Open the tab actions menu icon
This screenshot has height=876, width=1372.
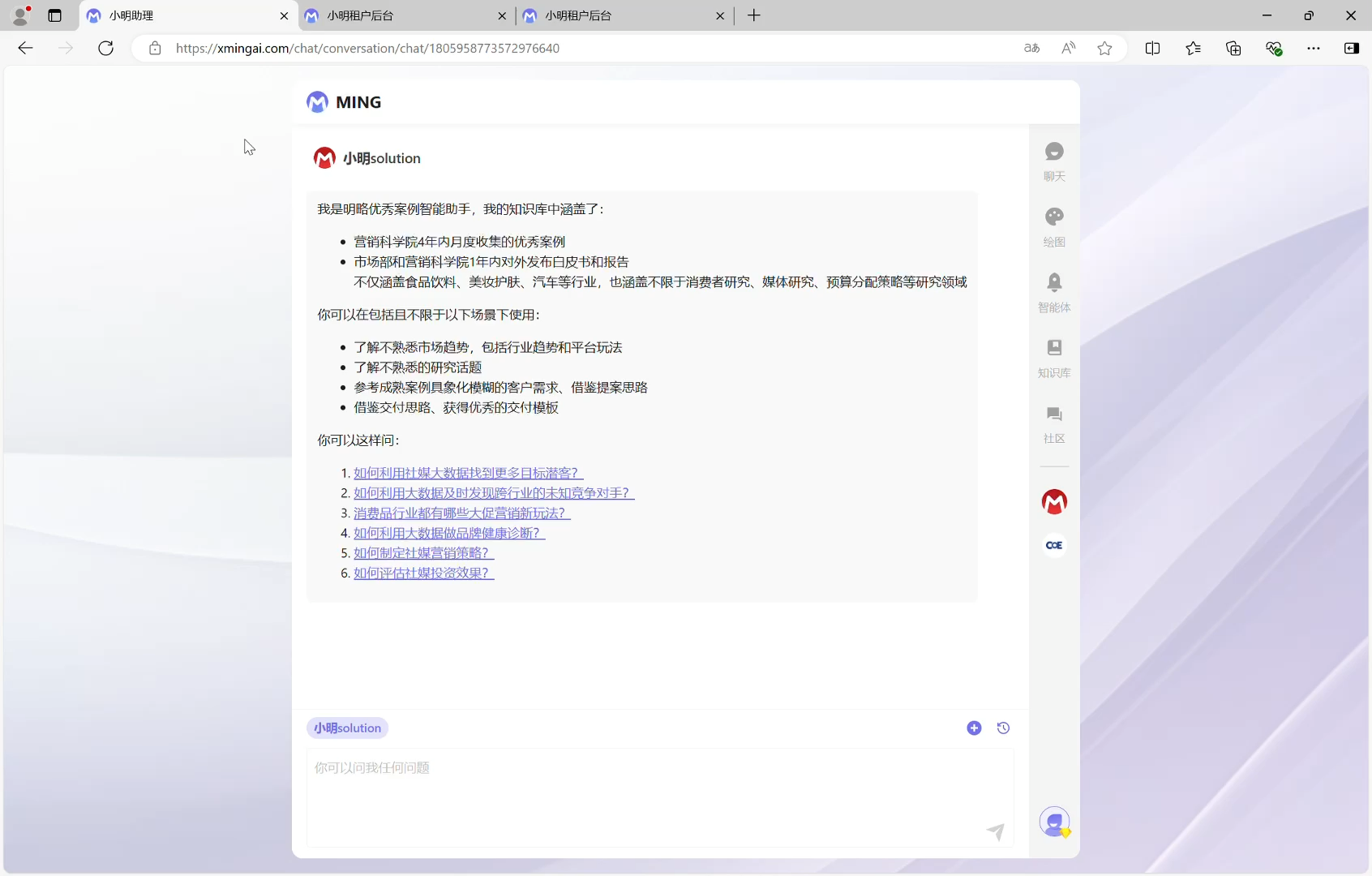coord(55,15)
